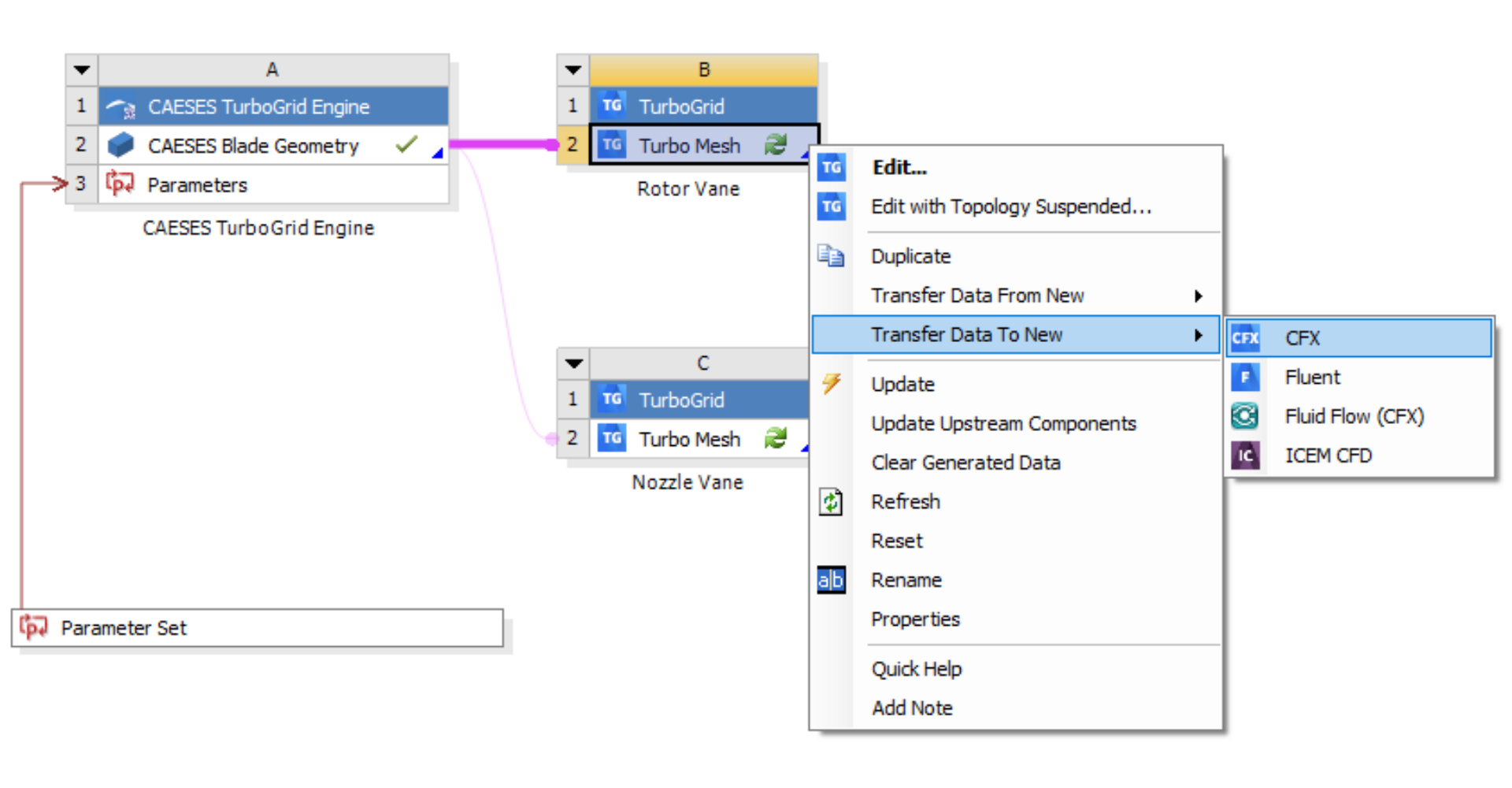
Task: Click the column A header
Action: coord(273,70)
